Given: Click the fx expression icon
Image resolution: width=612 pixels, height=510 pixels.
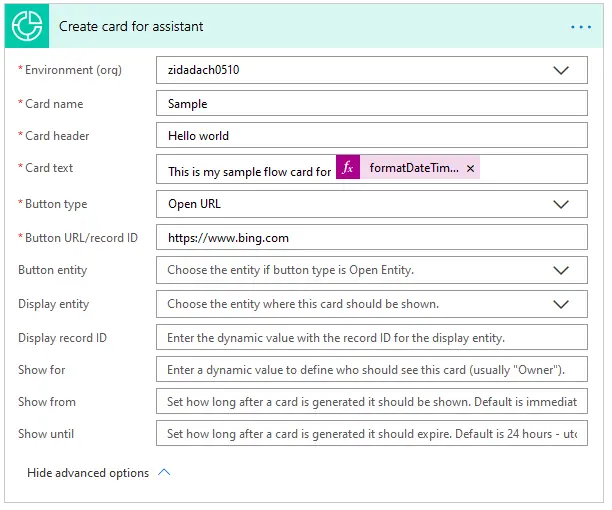Looking at the screenshot, I should pyautogui.click(x=348, y=169).
